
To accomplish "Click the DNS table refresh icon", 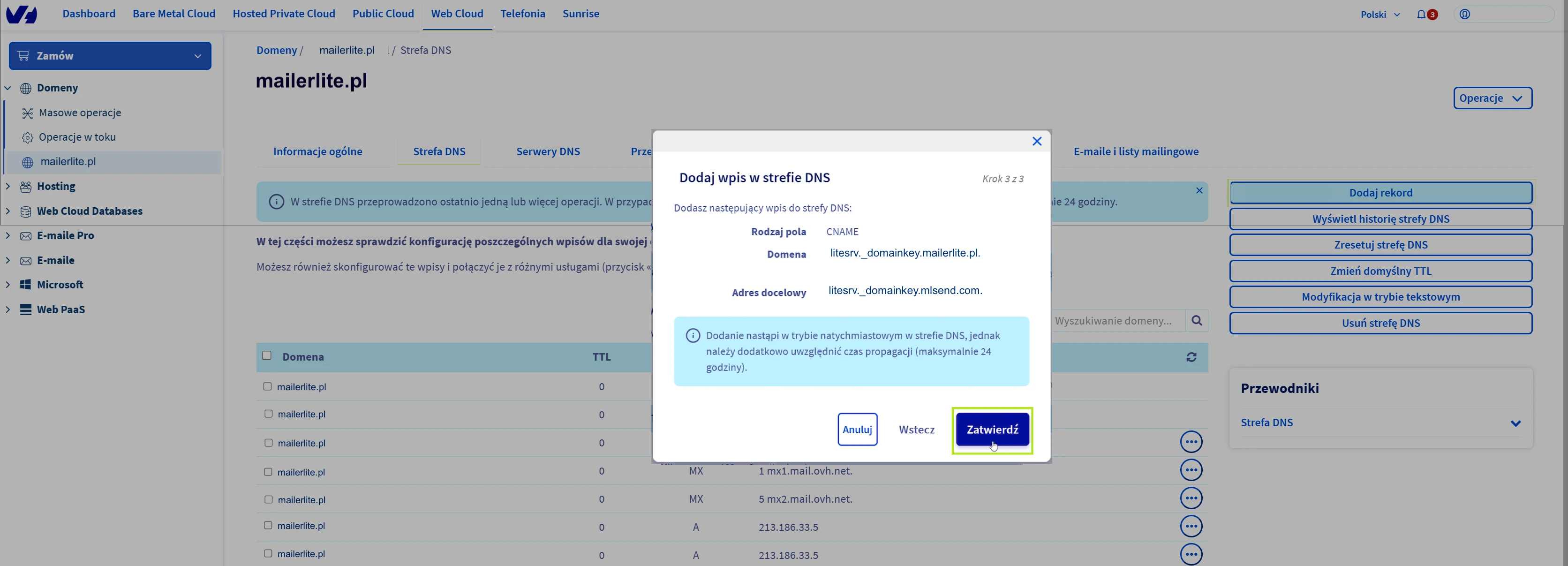I will pyautogui.click(x=1191, y=357).
